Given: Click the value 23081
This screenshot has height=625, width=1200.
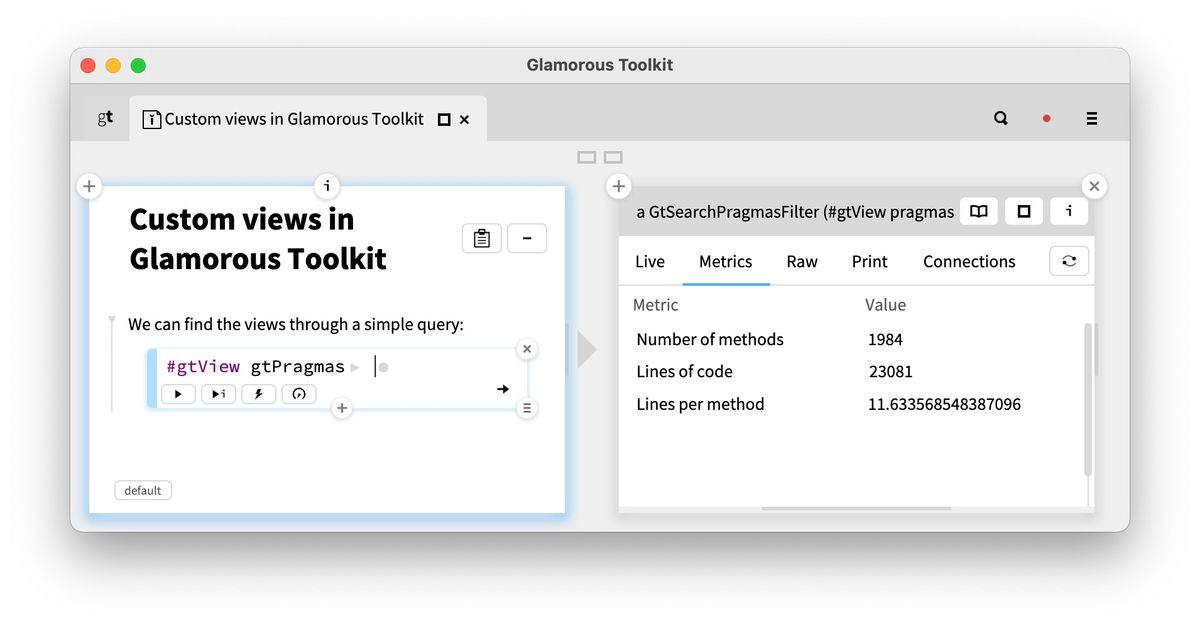Looking at the screenshot, I should (891, 371).
